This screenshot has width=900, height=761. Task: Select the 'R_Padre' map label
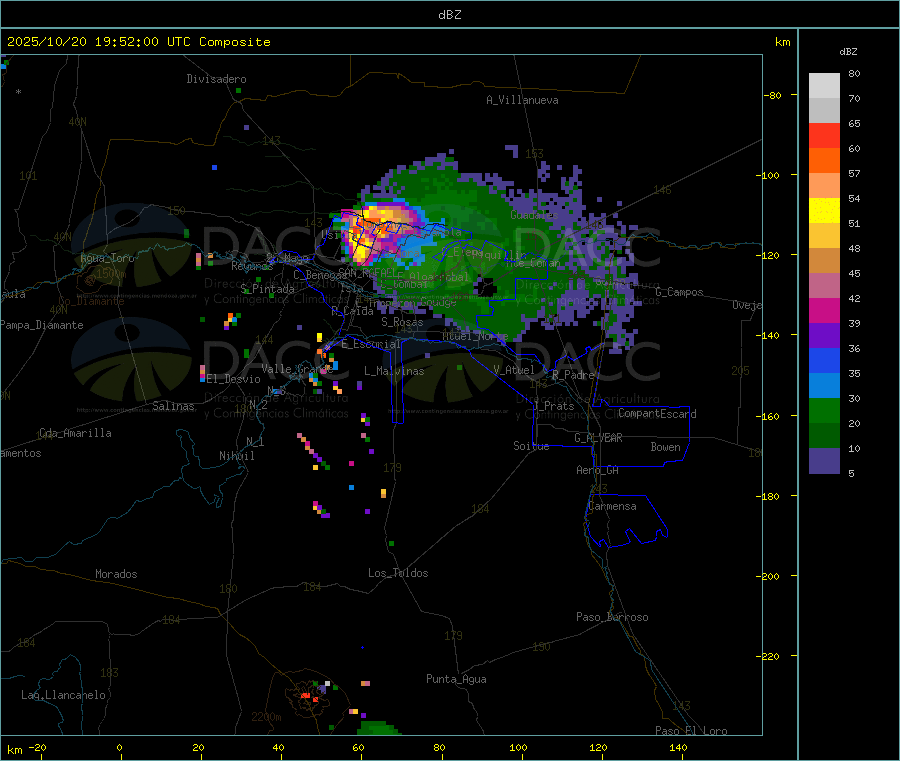(x=573, y=375)
